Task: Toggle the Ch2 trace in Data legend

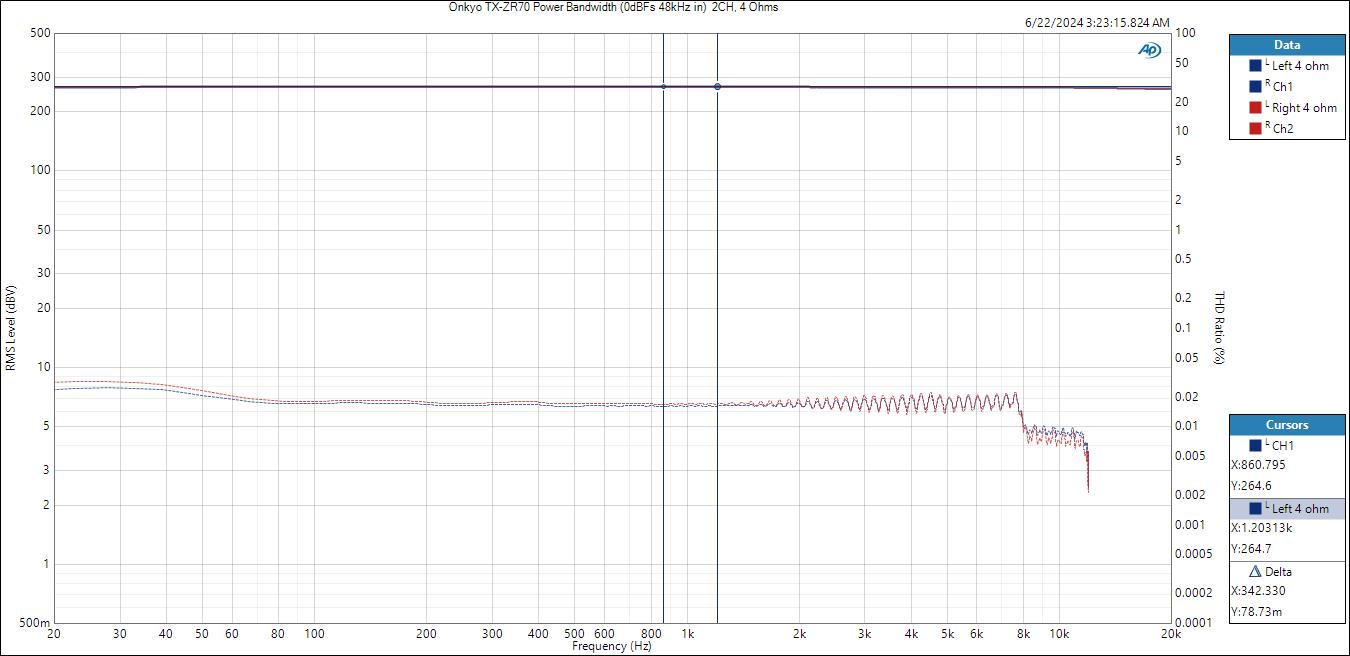Action: click(x=1282, y=129)
